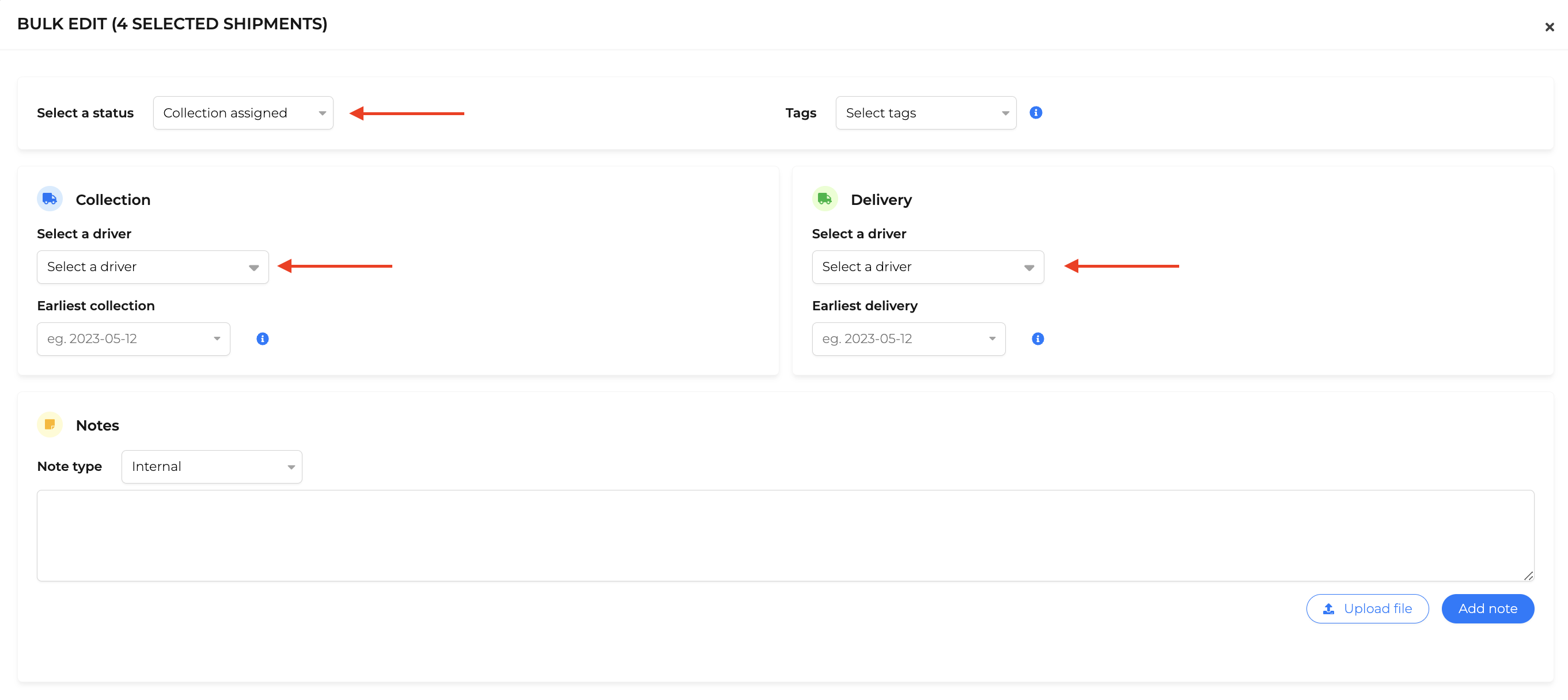This screenshot has height=700, width=1568.
Task: Click the 'Notes' section heading
Action: [x=97, y=426]
